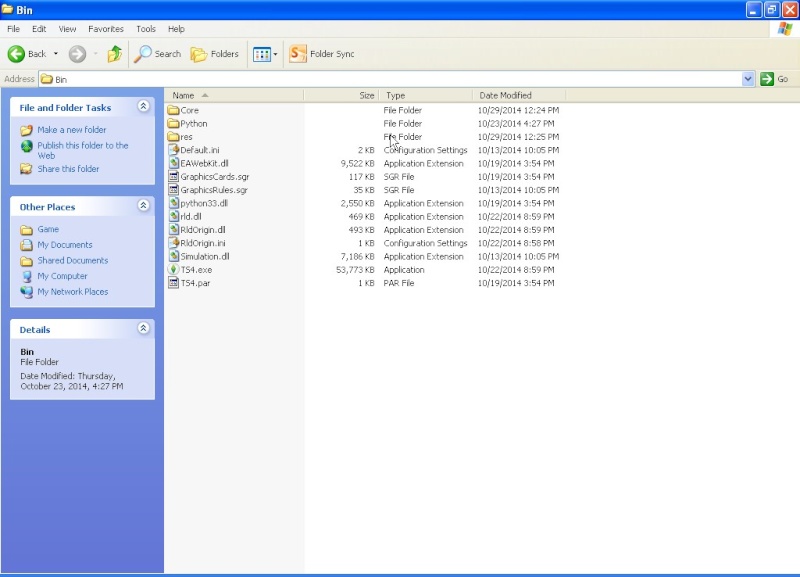Sort by the Type column header
The height and width of the screenshot is (577, 800).
(x=426, y=95)
